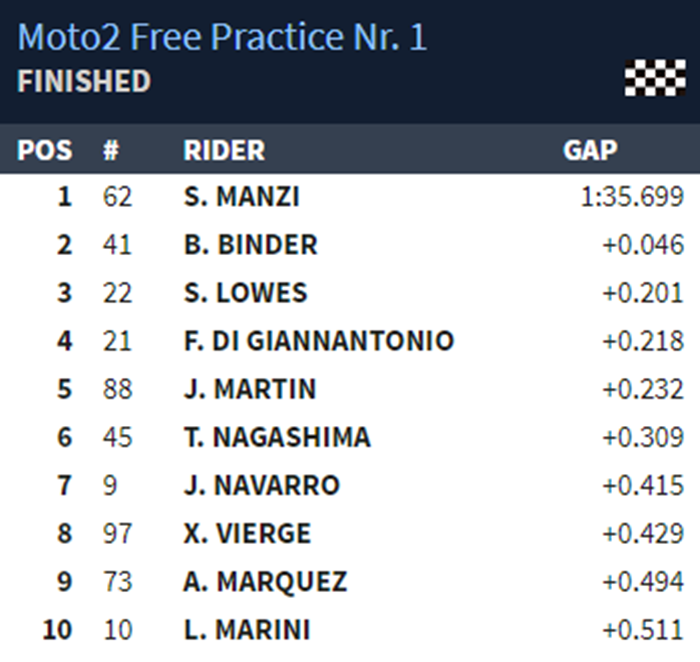Screen dimensions: 700x662
Task: Click the checkered flag icon
Action: (655, 78)
